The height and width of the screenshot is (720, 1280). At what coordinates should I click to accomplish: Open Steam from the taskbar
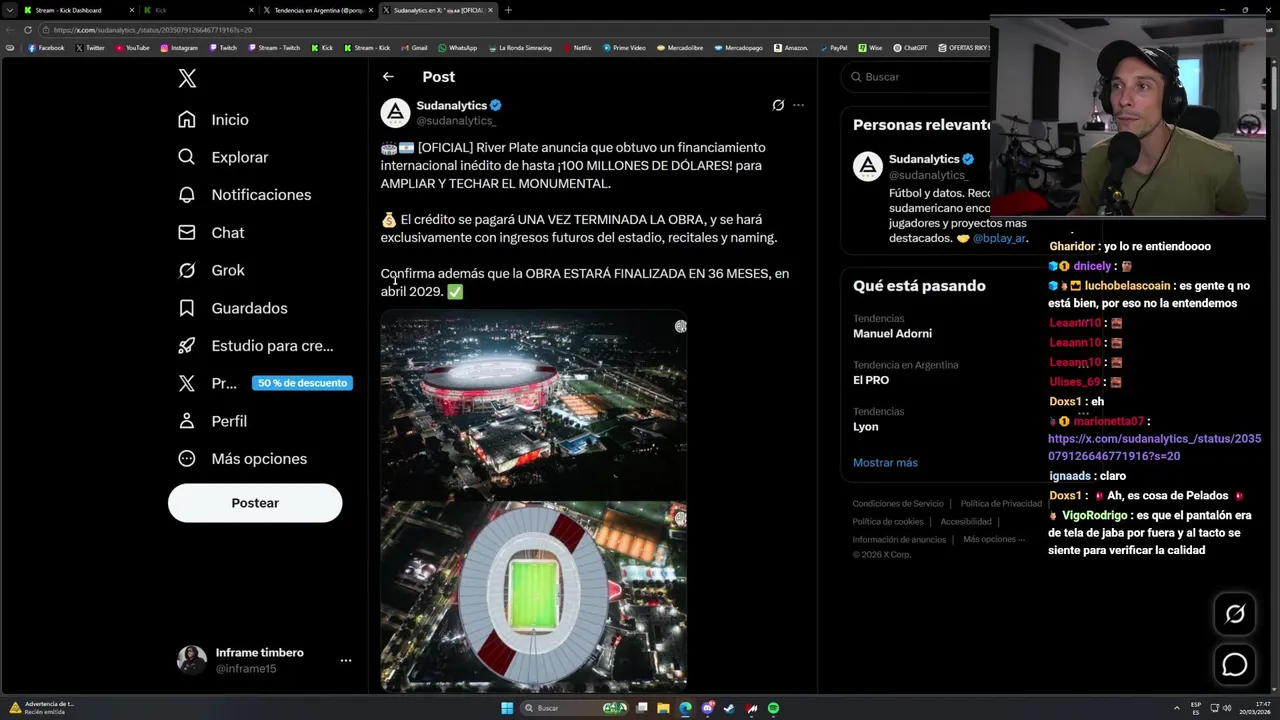(729, 708)
